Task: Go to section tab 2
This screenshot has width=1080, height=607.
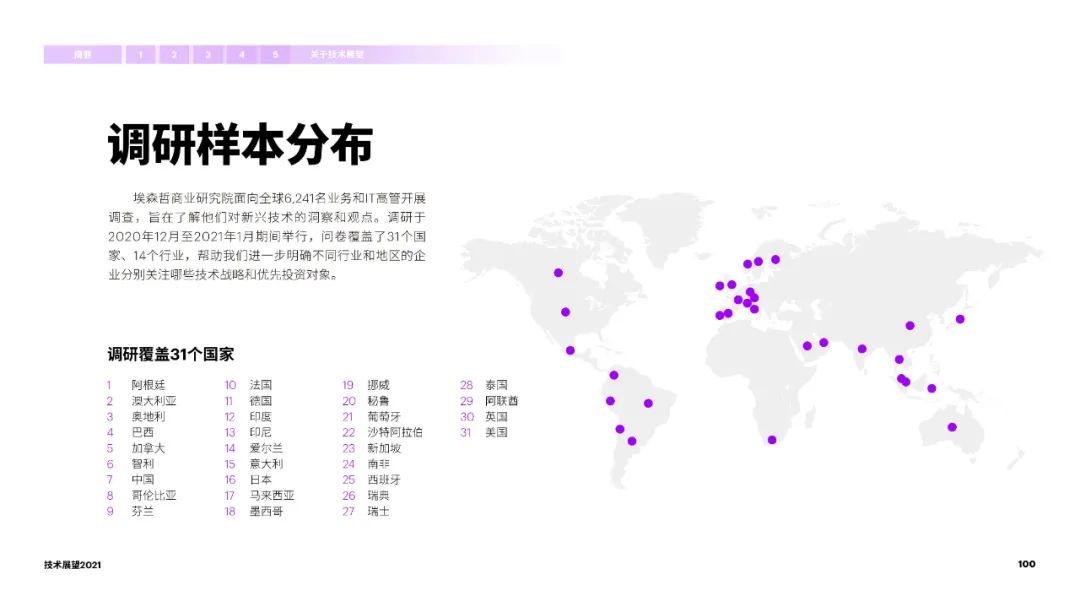Action: coord(174,54)
